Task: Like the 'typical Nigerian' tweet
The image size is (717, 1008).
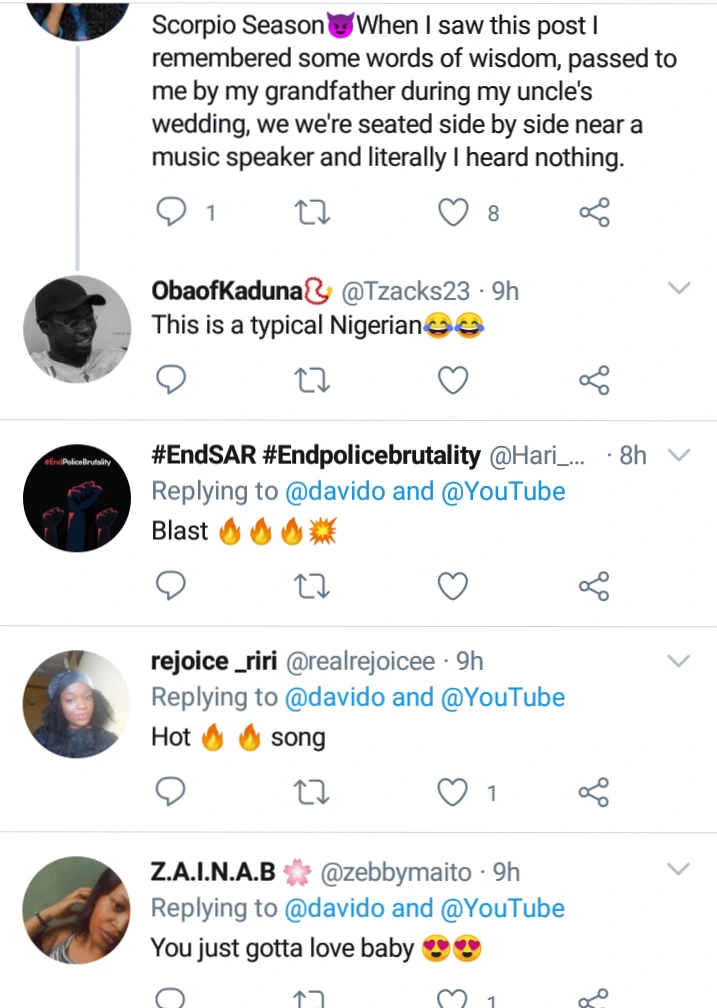Action: pyautogui.click(x=454, y=380)
